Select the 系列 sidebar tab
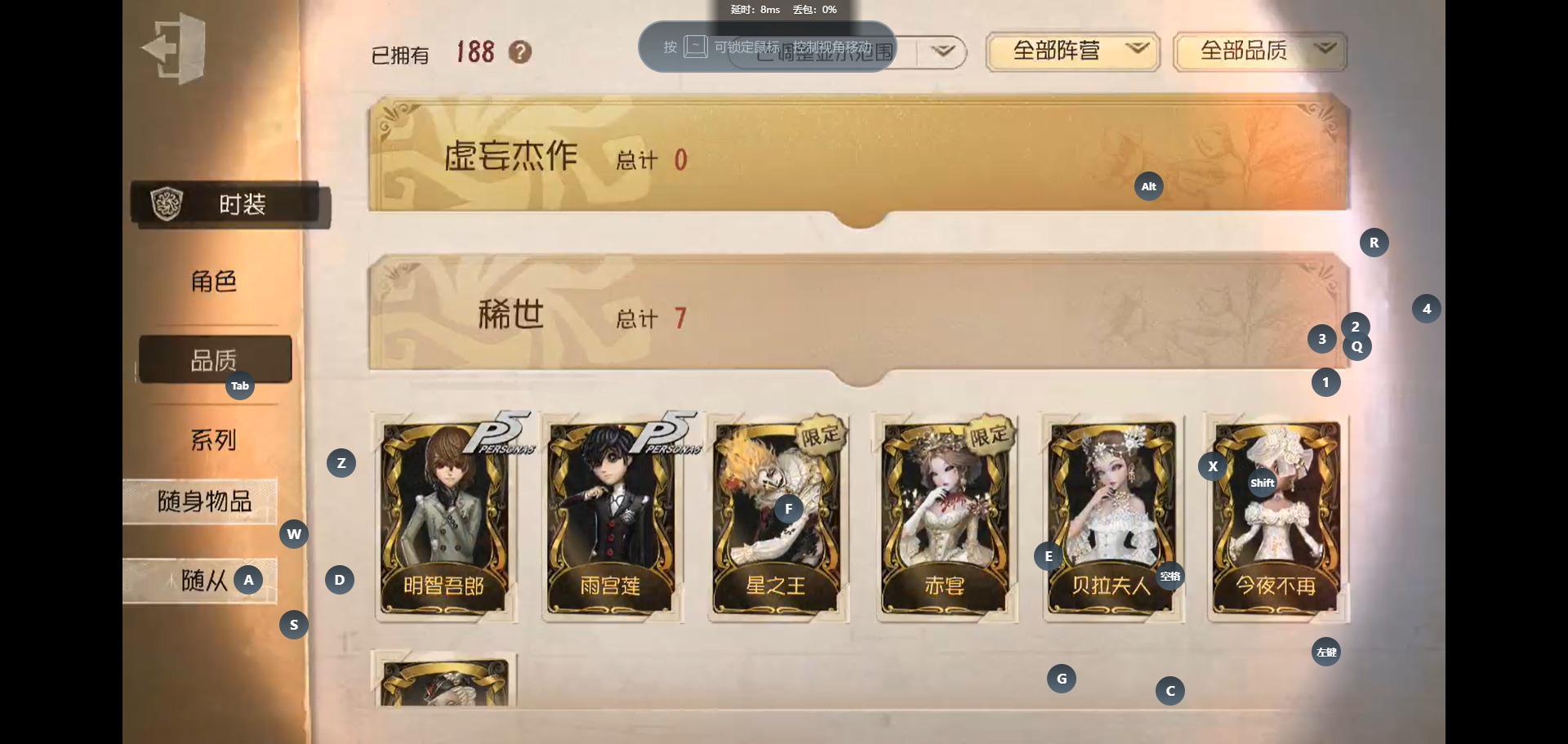The width and height of the screenshot is (1568, 744). tap(214, 440)
